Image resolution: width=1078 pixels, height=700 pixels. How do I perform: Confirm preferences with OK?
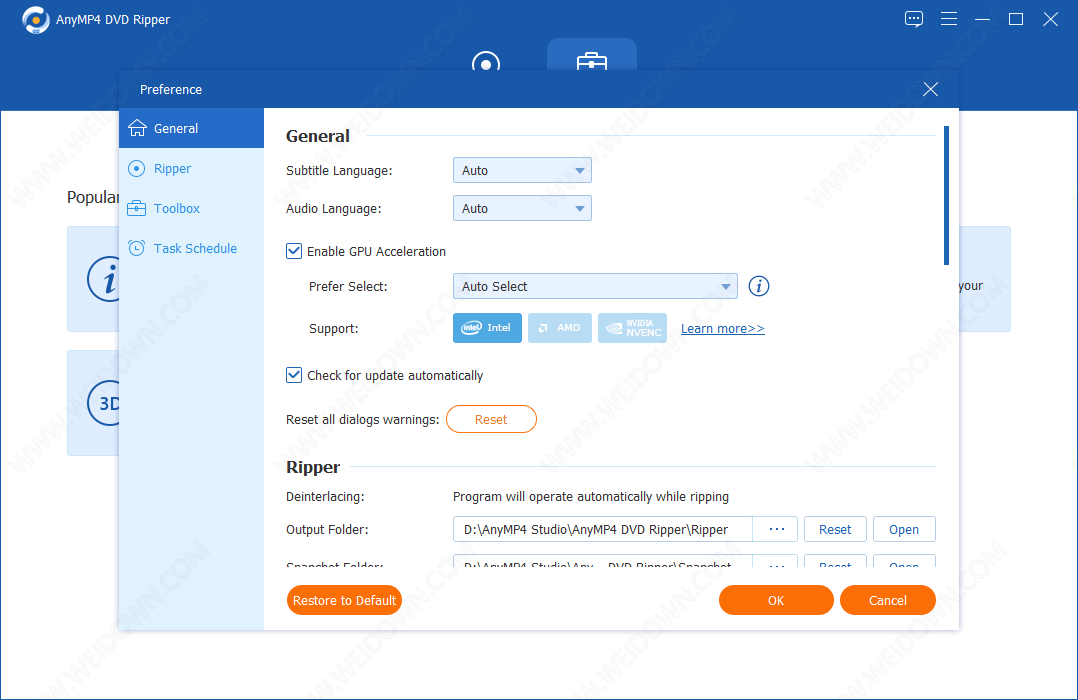[776, 600]
